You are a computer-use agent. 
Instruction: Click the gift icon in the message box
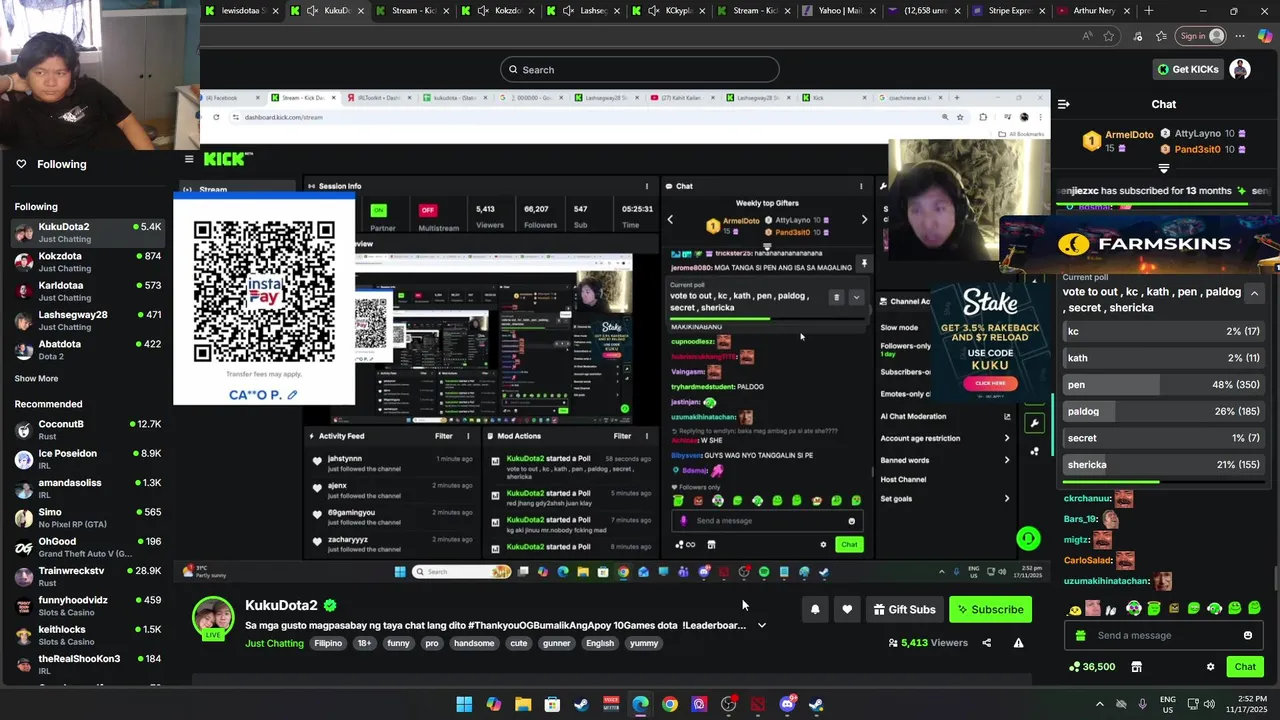click(x=1079, y=635)
